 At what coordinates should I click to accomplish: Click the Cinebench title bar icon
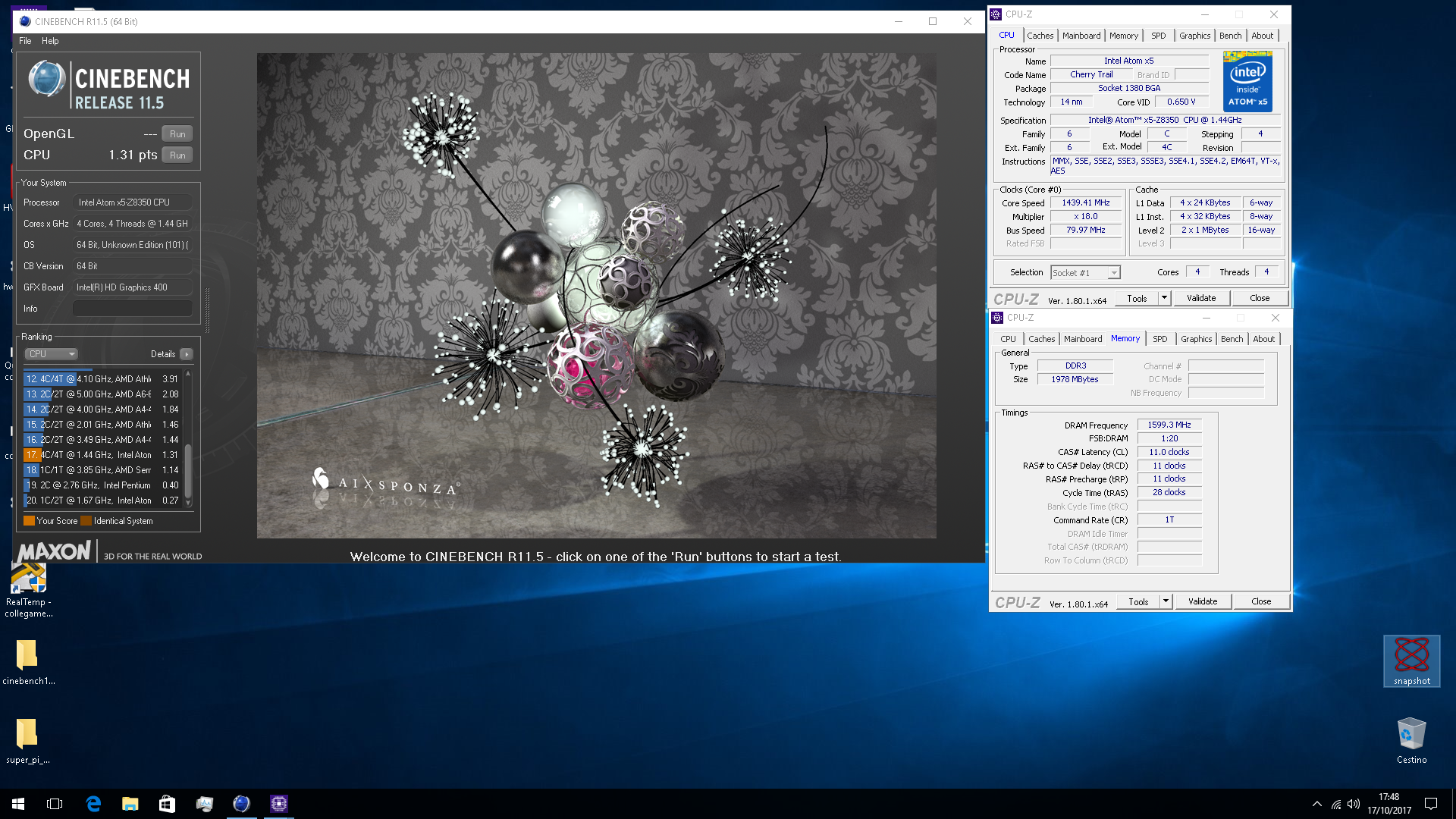(x=25, y=21)
